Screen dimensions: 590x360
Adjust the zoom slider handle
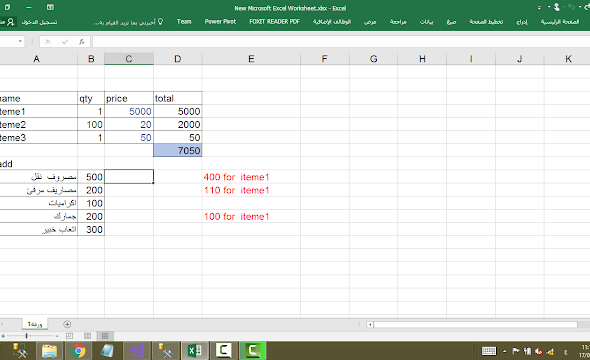tap(26, 336)
